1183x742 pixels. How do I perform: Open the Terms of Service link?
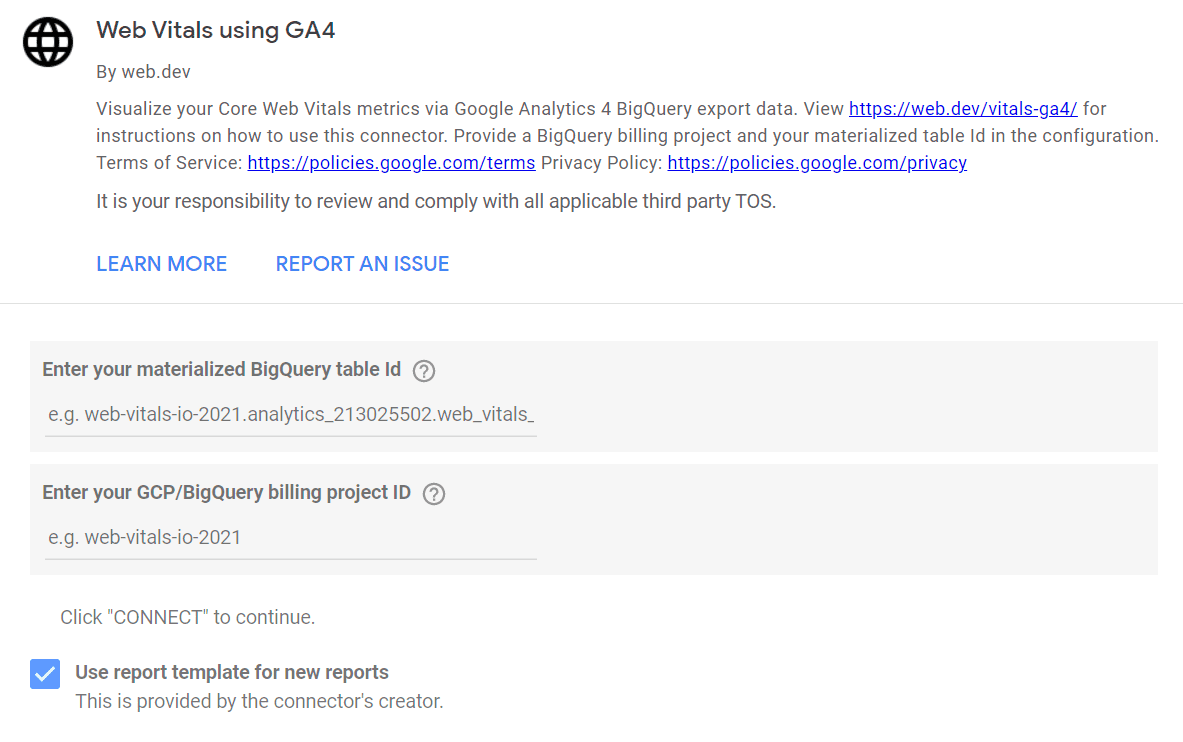(x=390, y=162)
